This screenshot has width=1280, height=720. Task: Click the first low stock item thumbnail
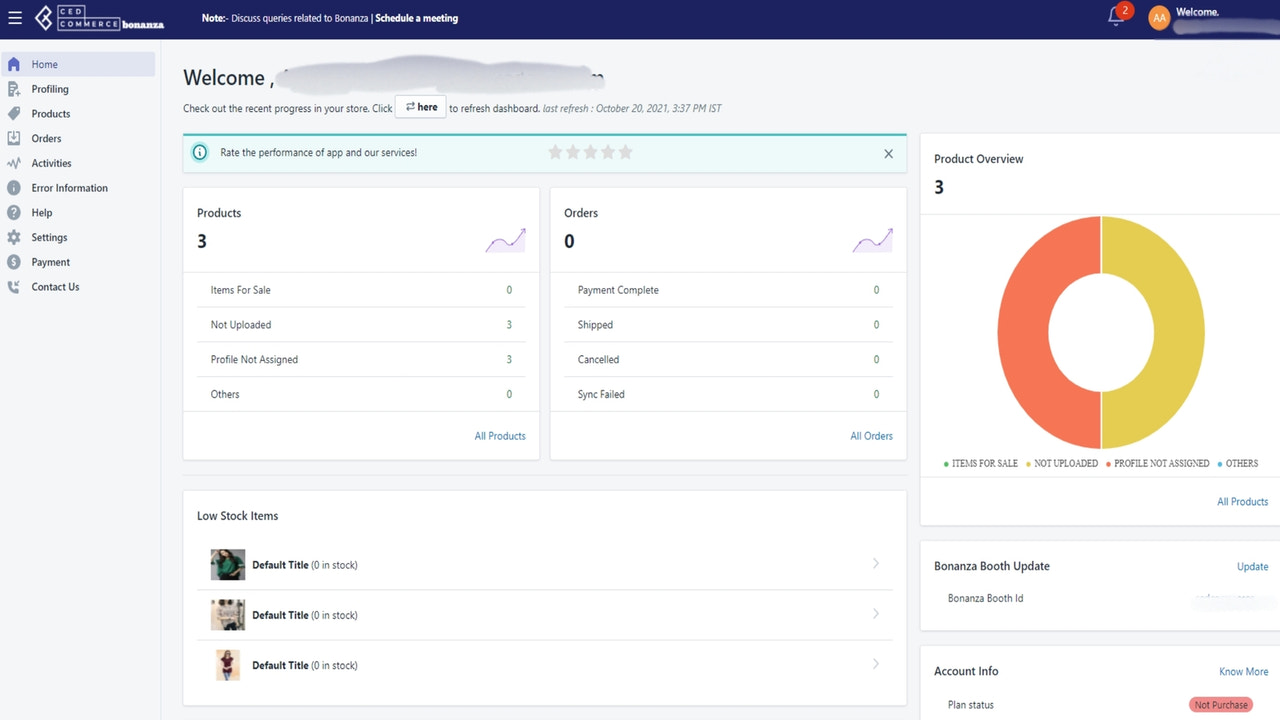click(227, 564)
